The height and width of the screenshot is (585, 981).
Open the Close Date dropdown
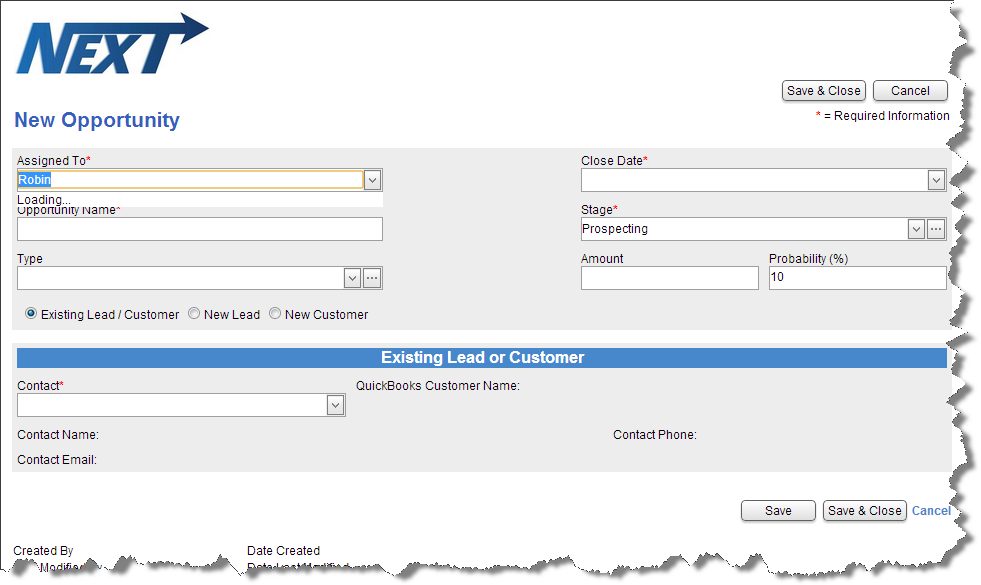point(936,180)
